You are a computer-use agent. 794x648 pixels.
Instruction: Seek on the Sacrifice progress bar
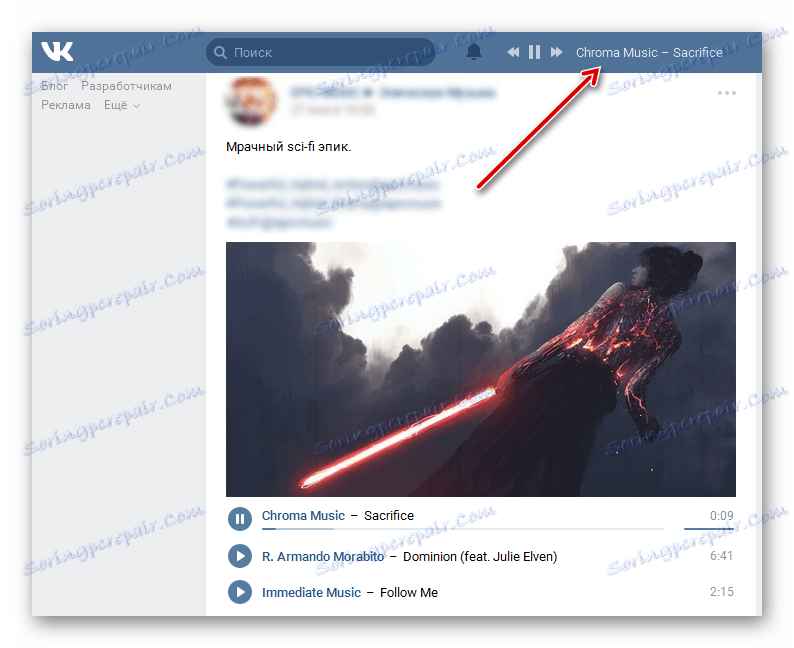[x=463, y=529]
